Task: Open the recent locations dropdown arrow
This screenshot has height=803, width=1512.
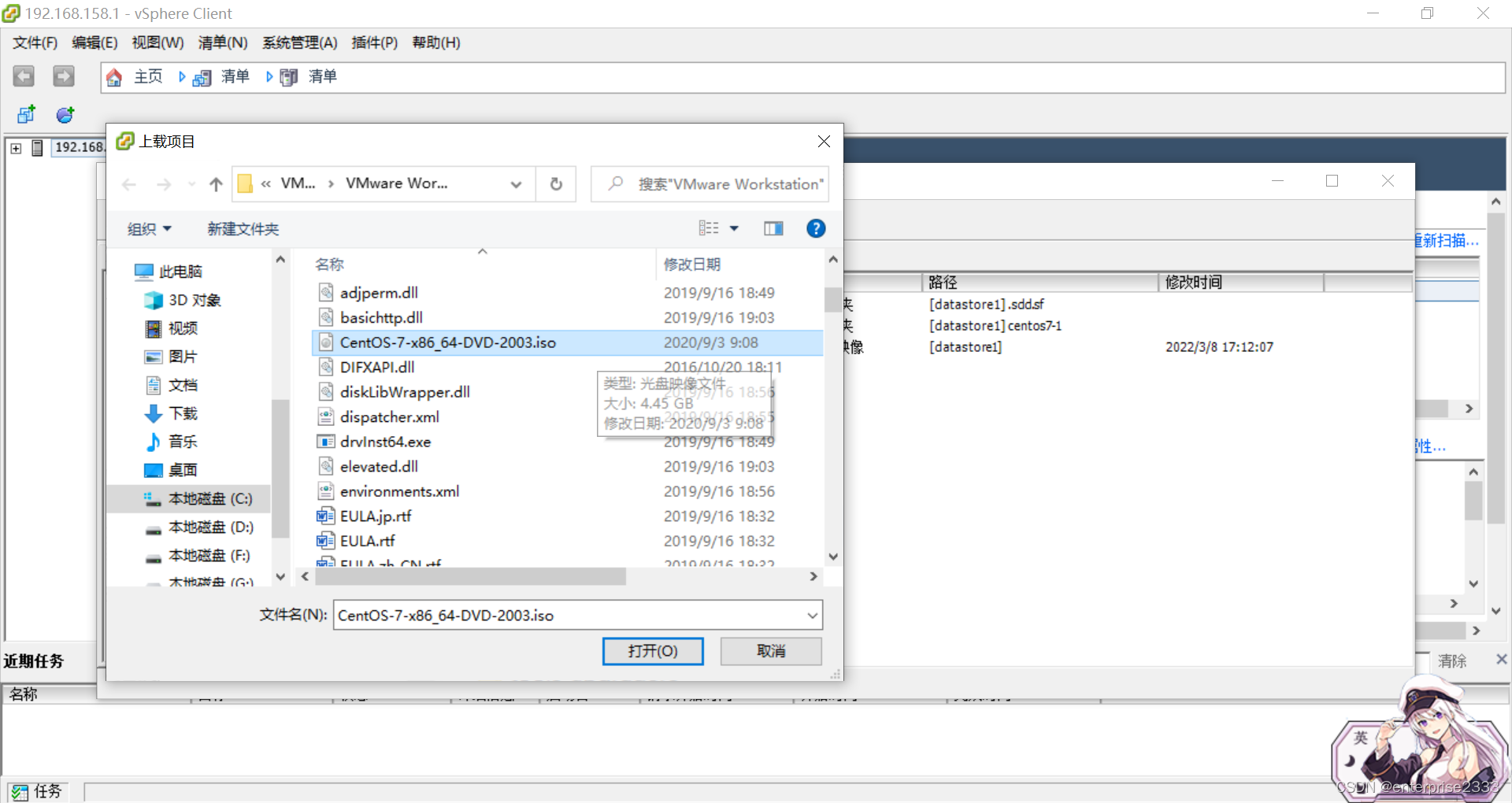Action: (191, 184)
